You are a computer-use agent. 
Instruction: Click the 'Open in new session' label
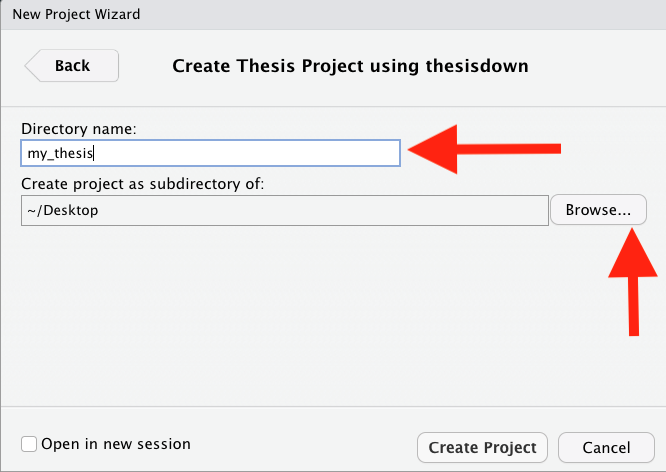click(116, 444)
